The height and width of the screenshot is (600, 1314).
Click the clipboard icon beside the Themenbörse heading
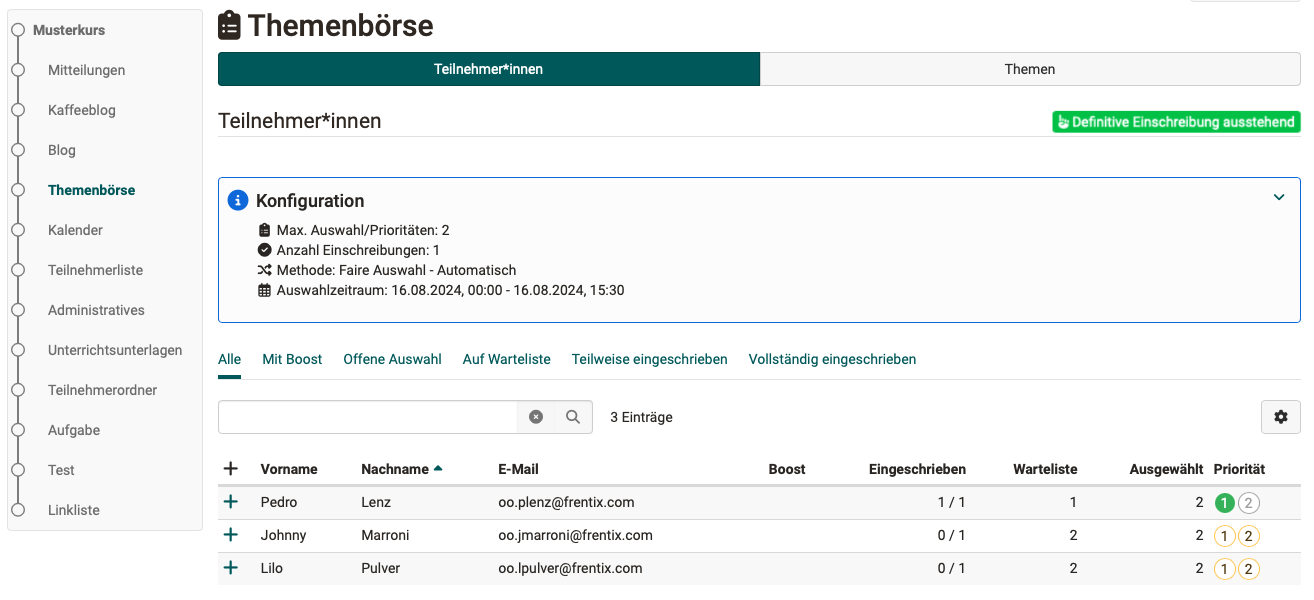point(229,24)
